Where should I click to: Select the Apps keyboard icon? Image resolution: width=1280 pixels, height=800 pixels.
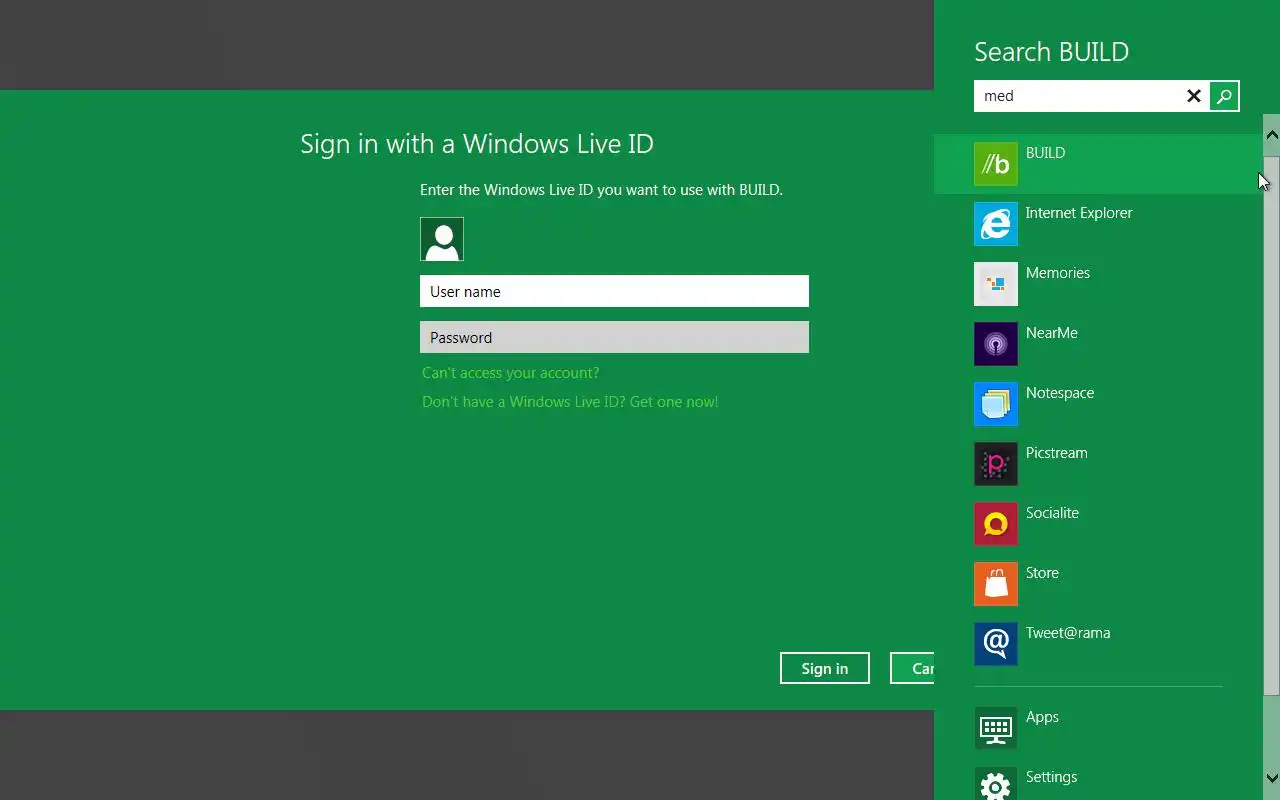click(996, 728)
